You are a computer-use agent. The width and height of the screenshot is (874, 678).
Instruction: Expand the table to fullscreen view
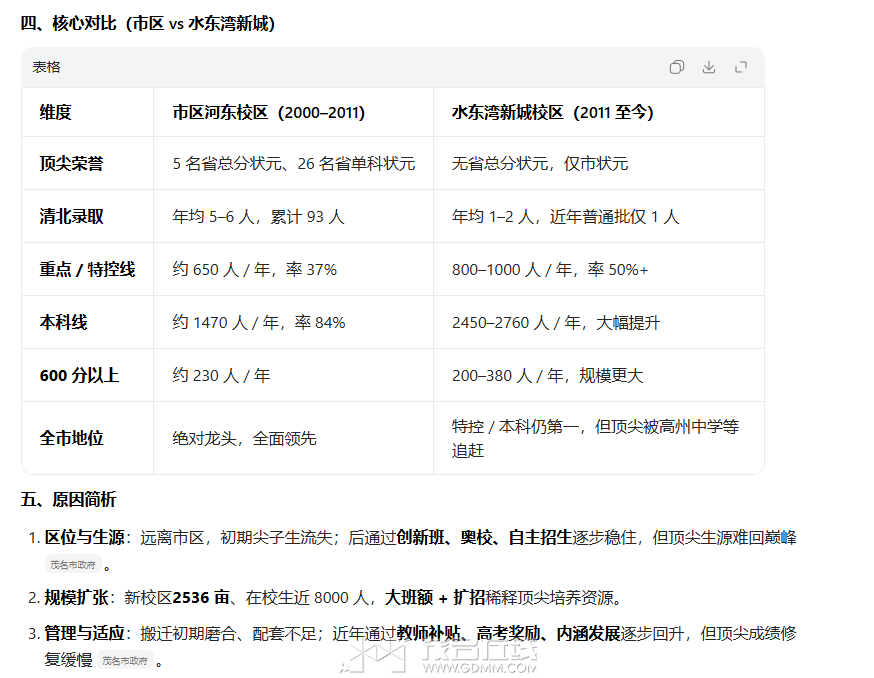tap(741, 67)
